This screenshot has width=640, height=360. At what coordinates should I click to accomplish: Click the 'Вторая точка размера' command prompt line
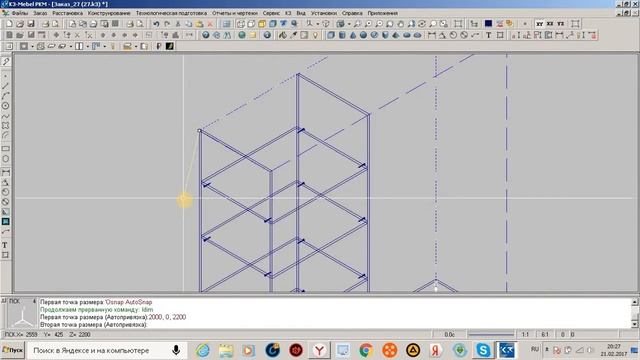(x=93, y=325)
